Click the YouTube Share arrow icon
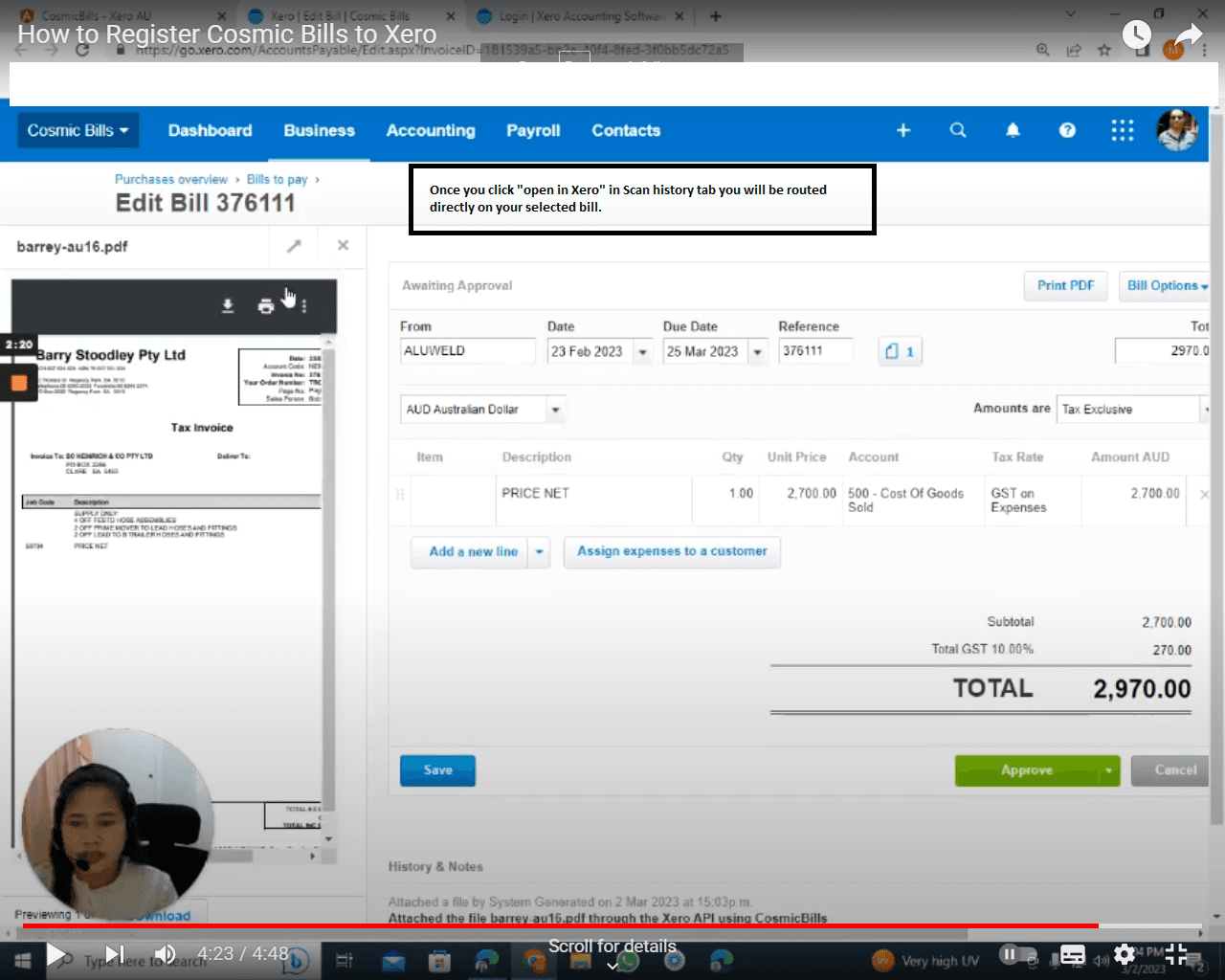This screenshot has height=980, width=1225. coord(1188,35)
